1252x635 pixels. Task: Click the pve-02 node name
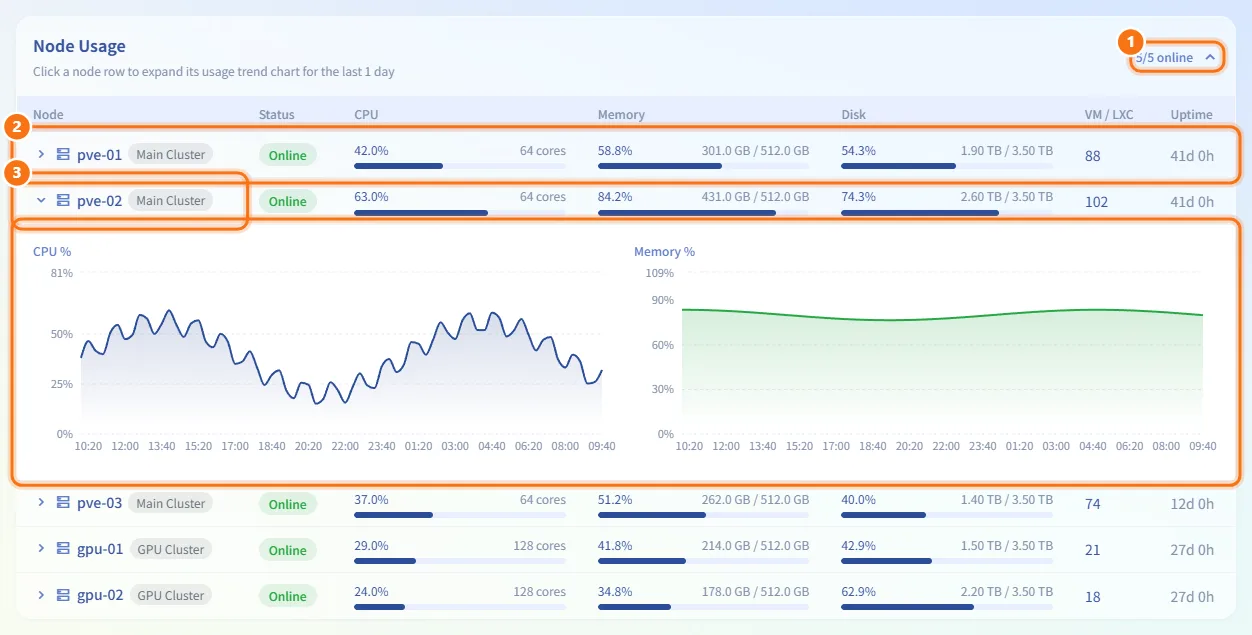pos(99,201)
